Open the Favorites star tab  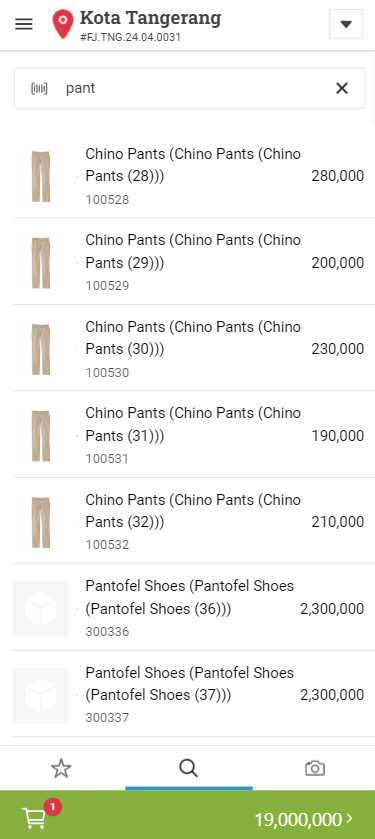click(61, 768)
